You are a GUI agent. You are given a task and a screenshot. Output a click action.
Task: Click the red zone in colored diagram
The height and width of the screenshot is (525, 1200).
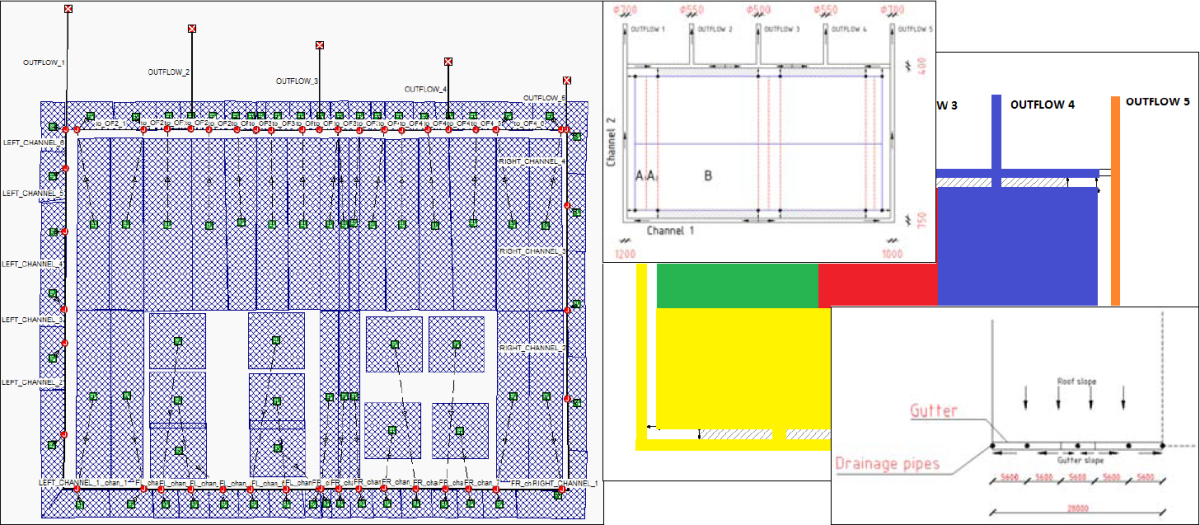click(877, 285)
